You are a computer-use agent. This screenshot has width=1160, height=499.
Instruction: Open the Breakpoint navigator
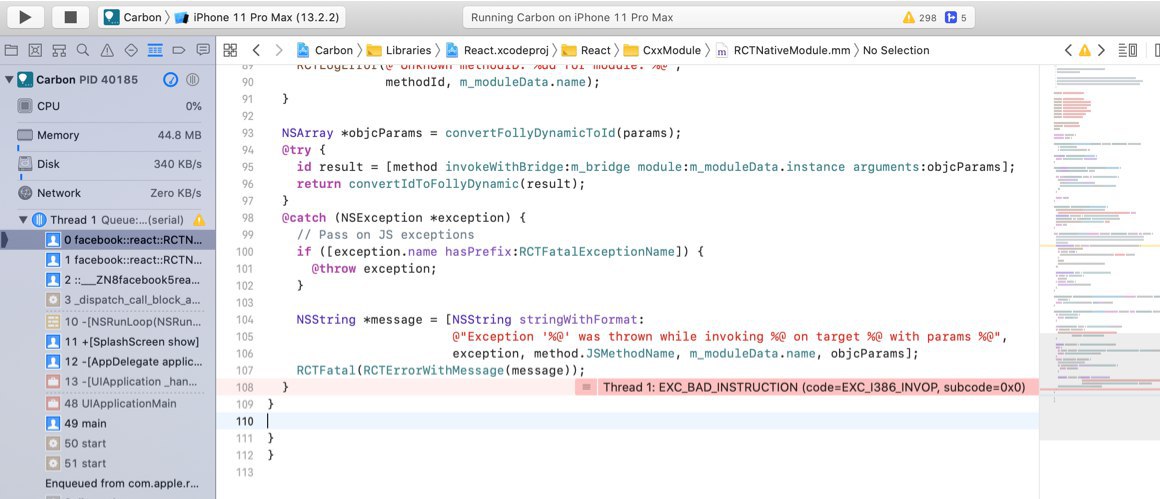coord(178,50)
